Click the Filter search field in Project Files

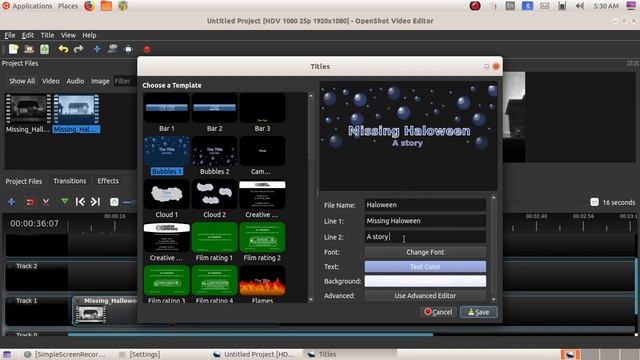pyautogui.click(x=124, y=81)
